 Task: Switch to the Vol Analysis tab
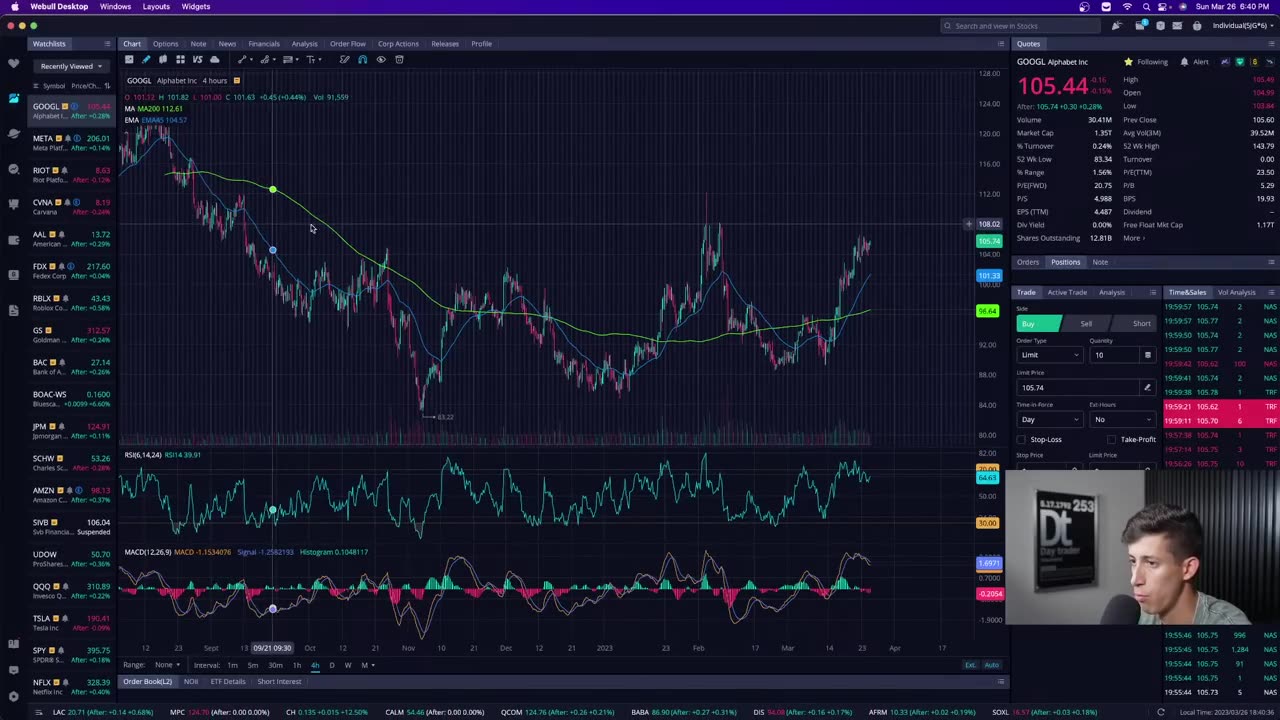pyautogui.click(x=1236, y=292)
